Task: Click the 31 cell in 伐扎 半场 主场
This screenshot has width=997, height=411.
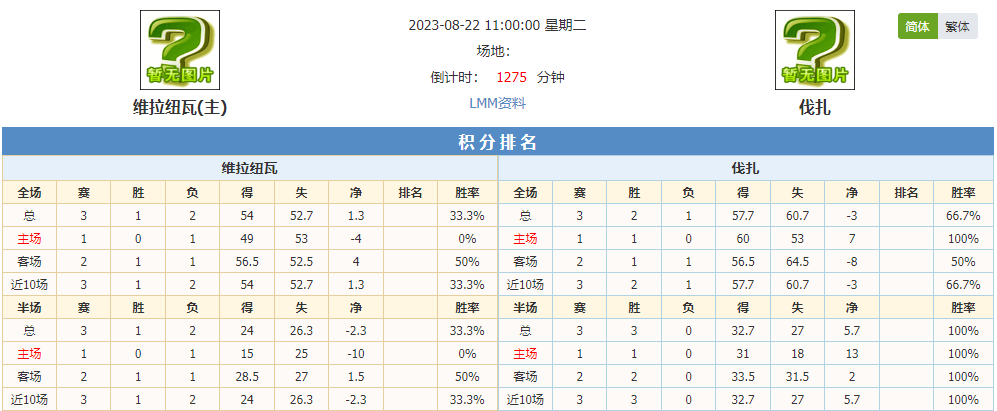Action: coord(743,354)
